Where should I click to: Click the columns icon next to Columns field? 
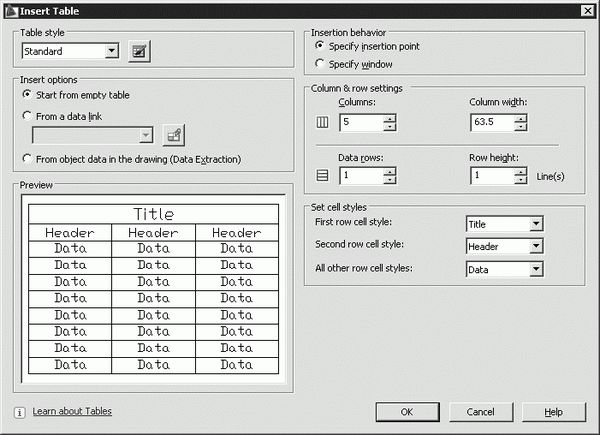(323, 122)
